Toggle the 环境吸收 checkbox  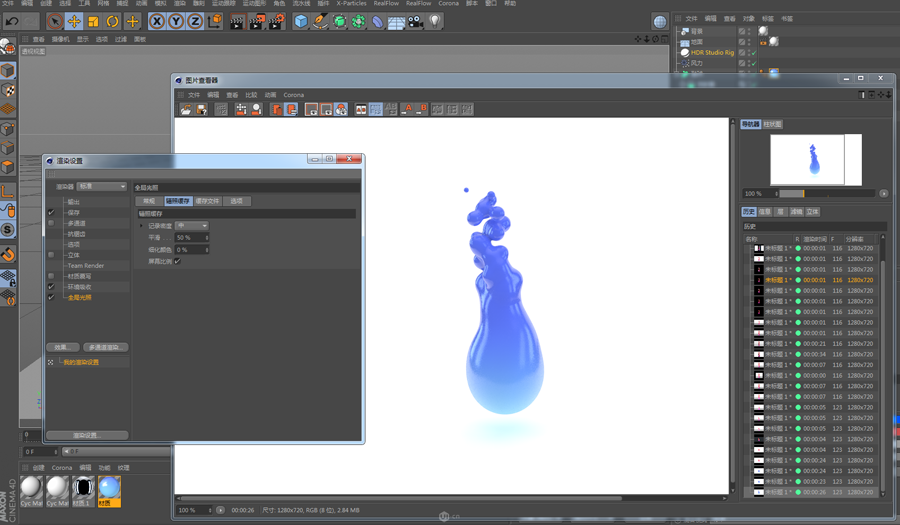click(x=51, y=286)
